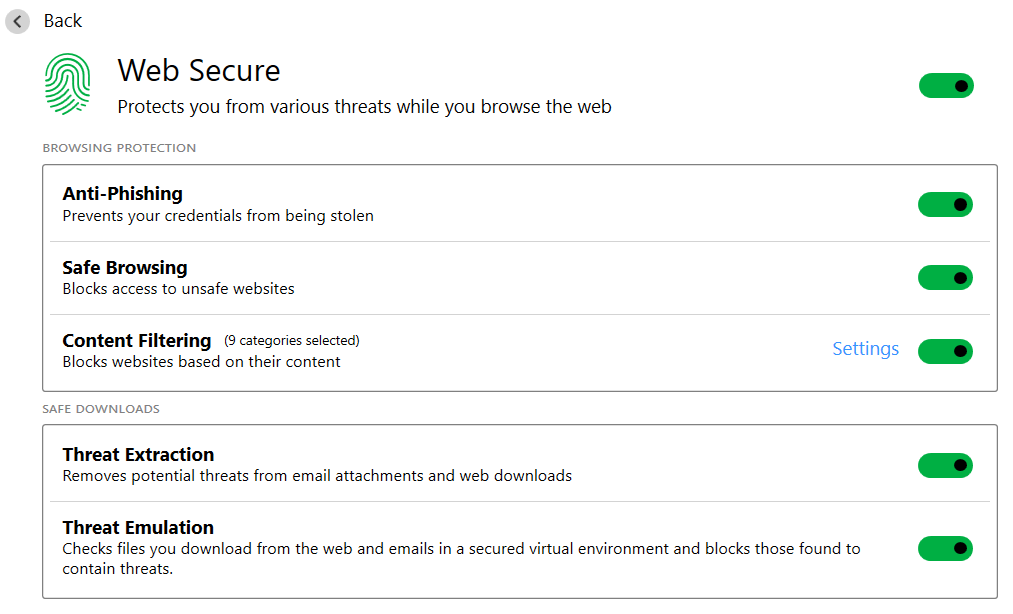Click the '9 categories selected' text
1013x614 pixels.
(x=291, y=341)
